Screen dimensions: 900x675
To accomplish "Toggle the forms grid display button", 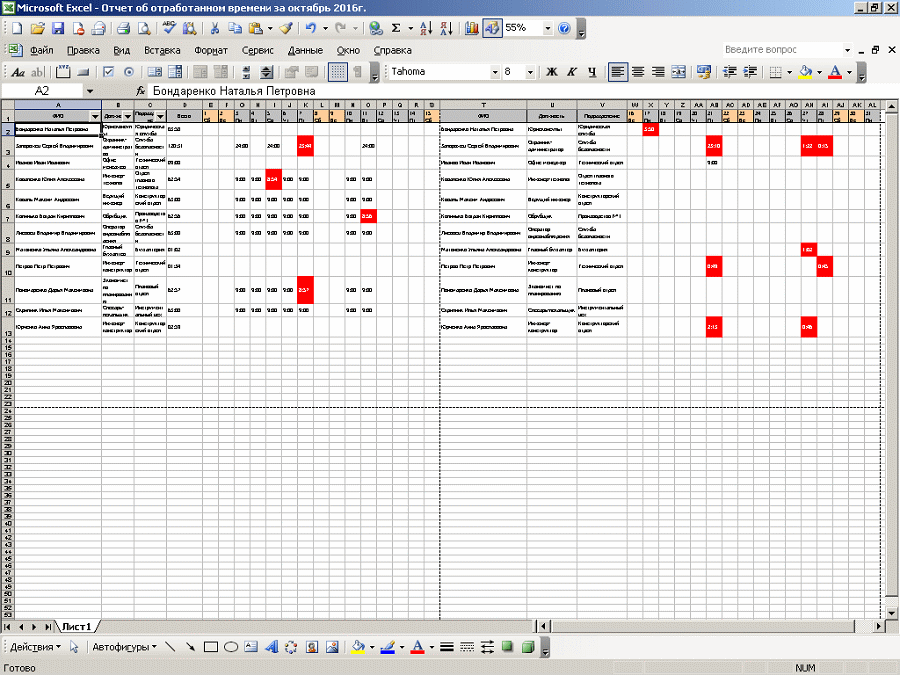I will pyautogui.click(x=338, y=72).
